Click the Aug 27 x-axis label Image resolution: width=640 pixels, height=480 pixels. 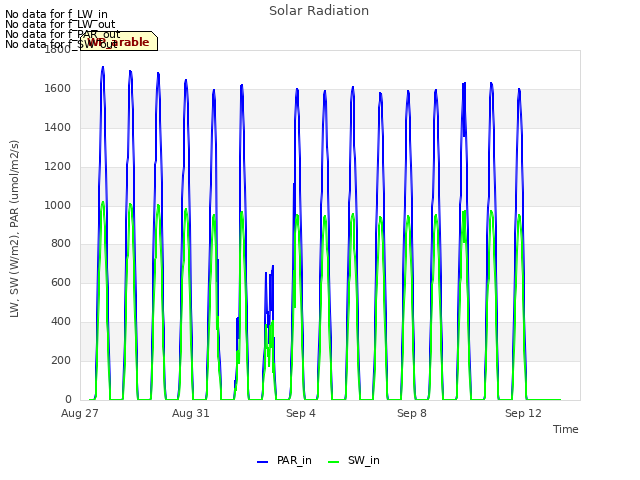click(80, 413)
